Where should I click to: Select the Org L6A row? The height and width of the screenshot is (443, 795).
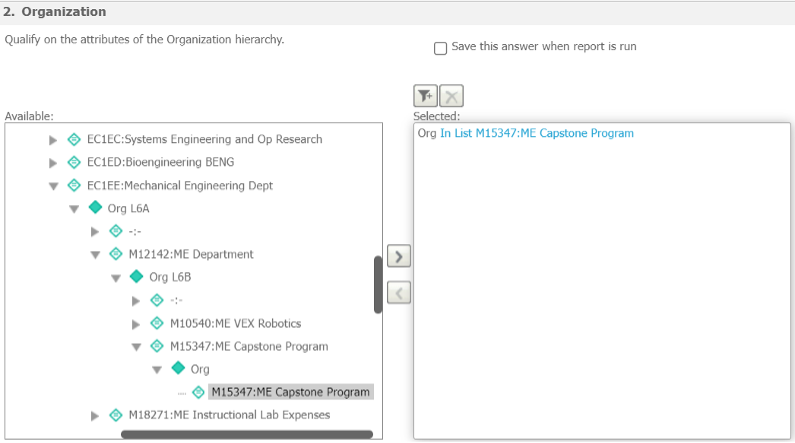click(x=128, y=208)
